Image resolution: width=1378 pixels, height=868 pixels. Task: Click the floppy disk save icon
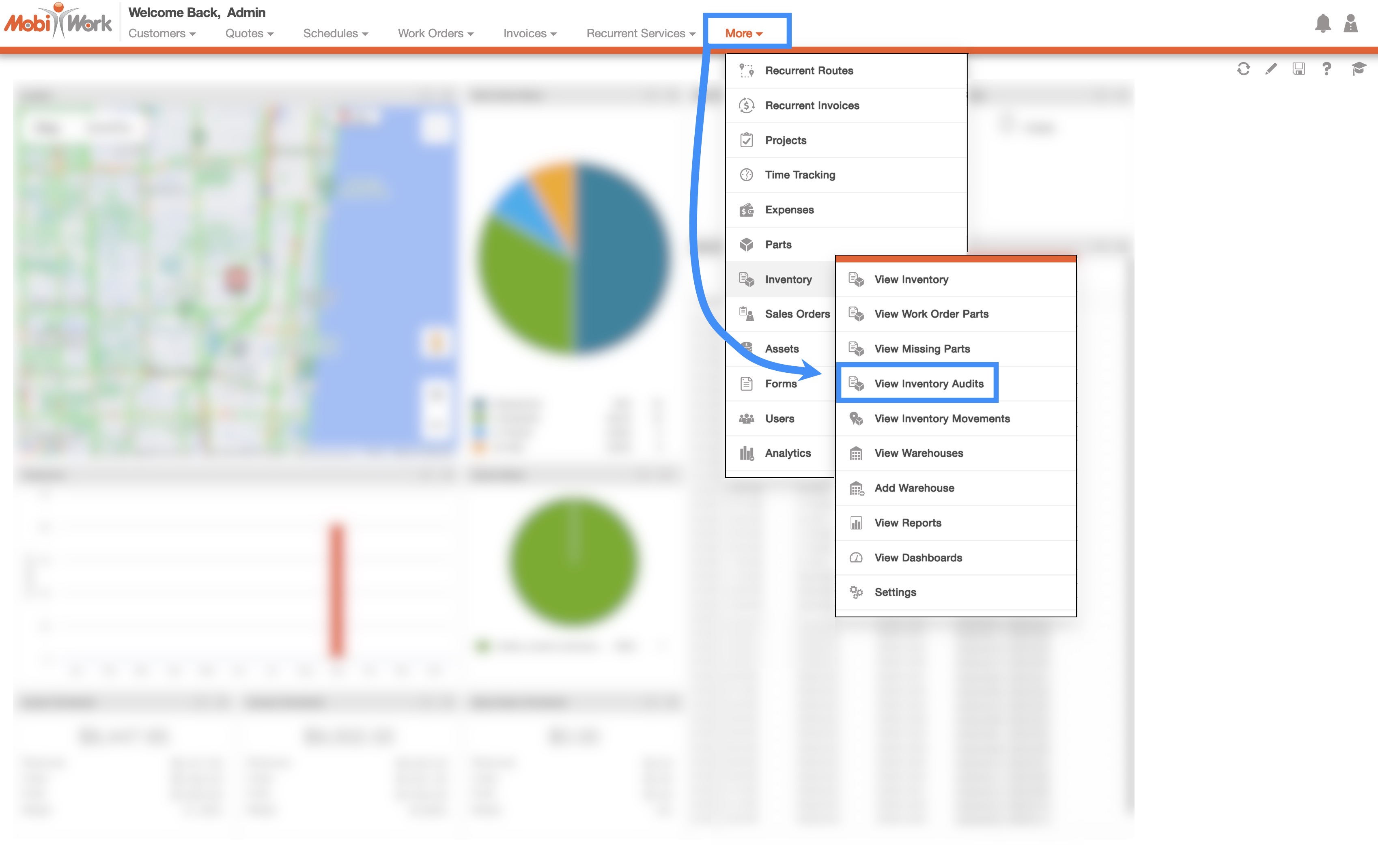1298,69
